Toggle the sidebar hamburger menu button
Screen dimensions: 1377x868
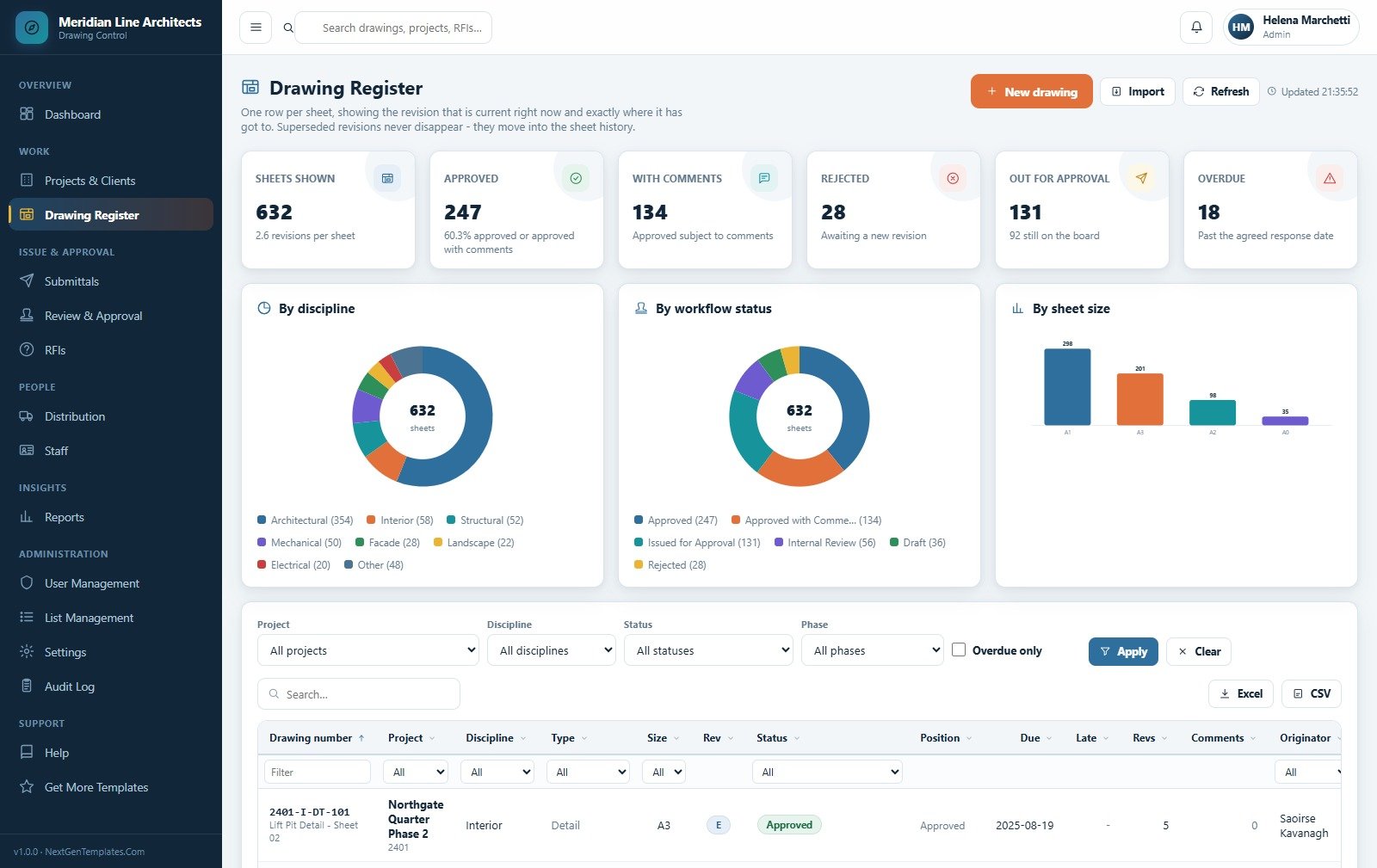point(256,28)
